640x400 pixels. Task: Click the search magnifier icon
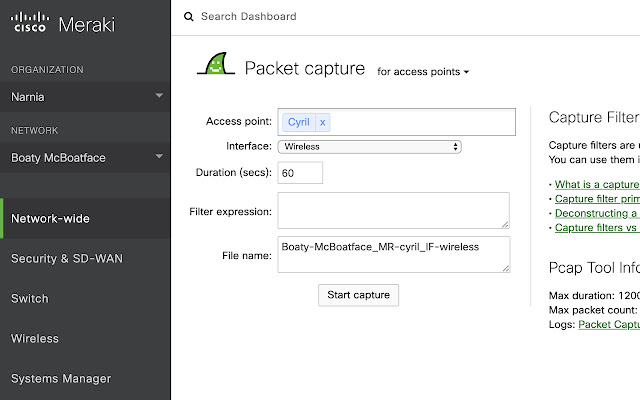pyautogui.click(x=189, y=17)
